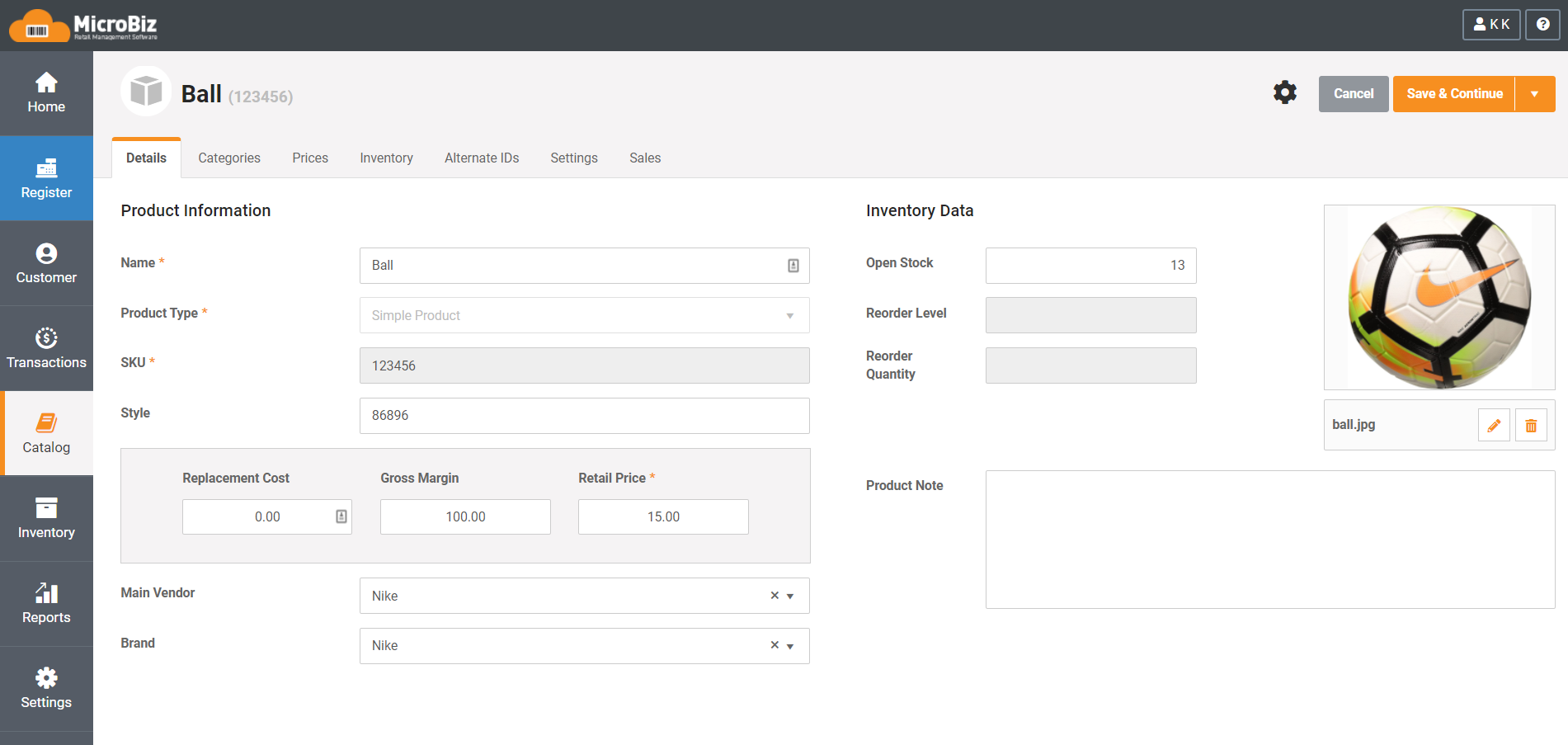Image resolution: width=1568 pixels, height=745 pixels.
Task: Click the help question mark icon
Action: pos(1542,25)
